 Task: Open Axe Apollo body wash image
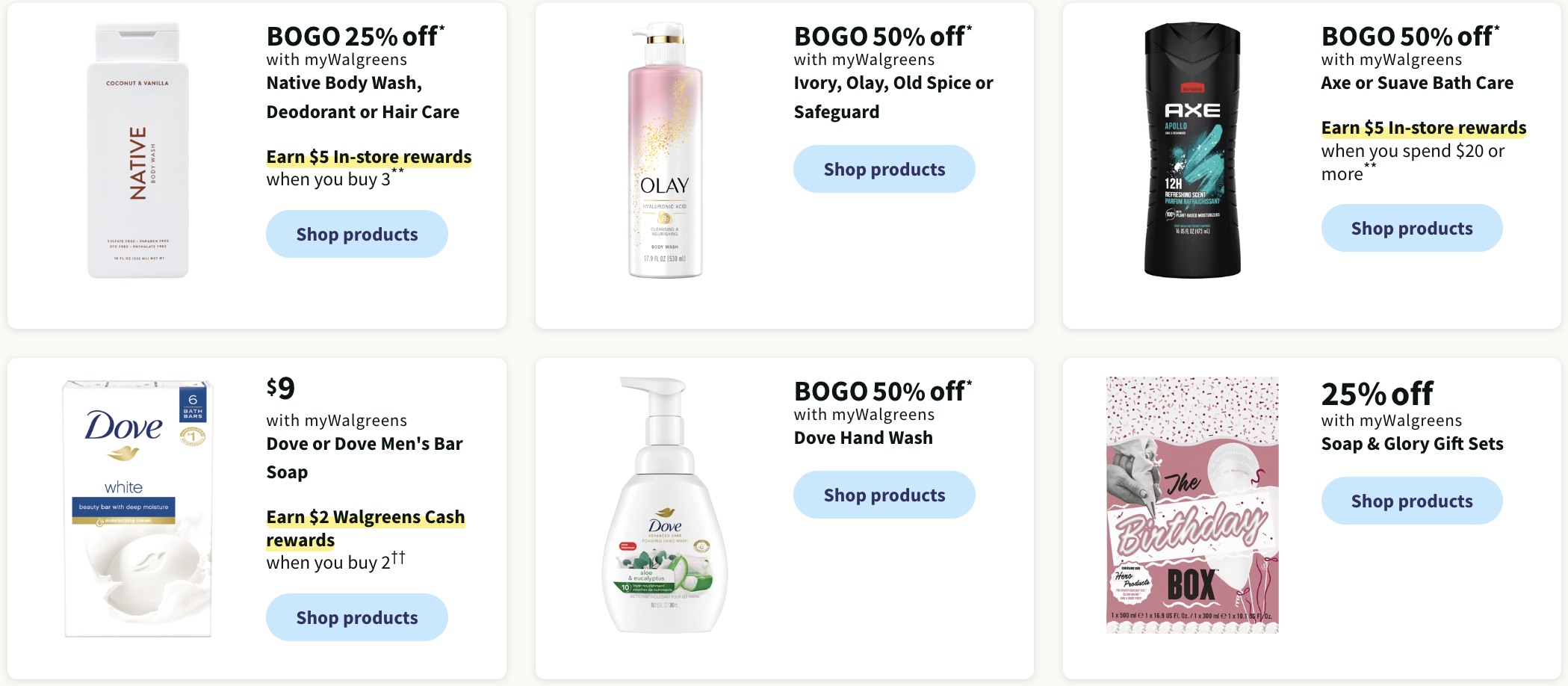coord(1192,150)
